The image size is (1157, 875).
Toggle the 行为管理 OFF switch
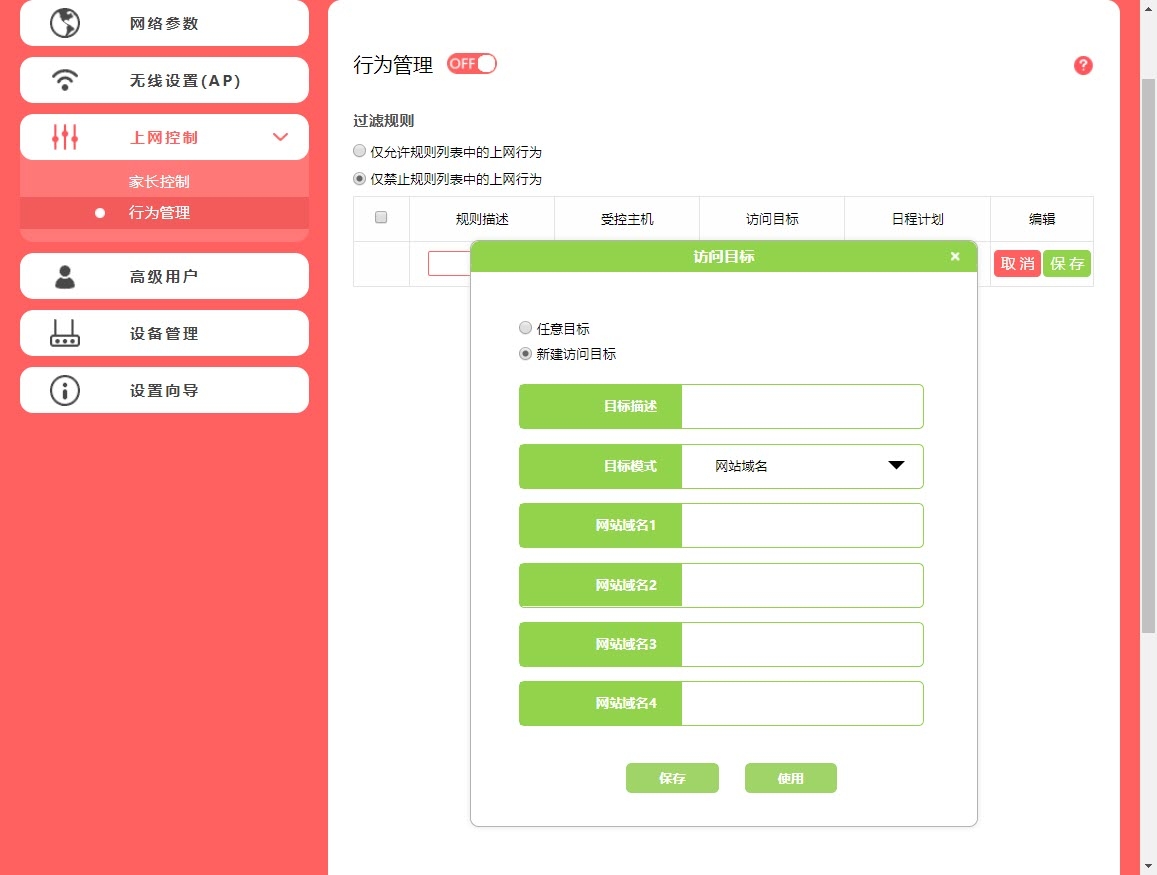472,63
